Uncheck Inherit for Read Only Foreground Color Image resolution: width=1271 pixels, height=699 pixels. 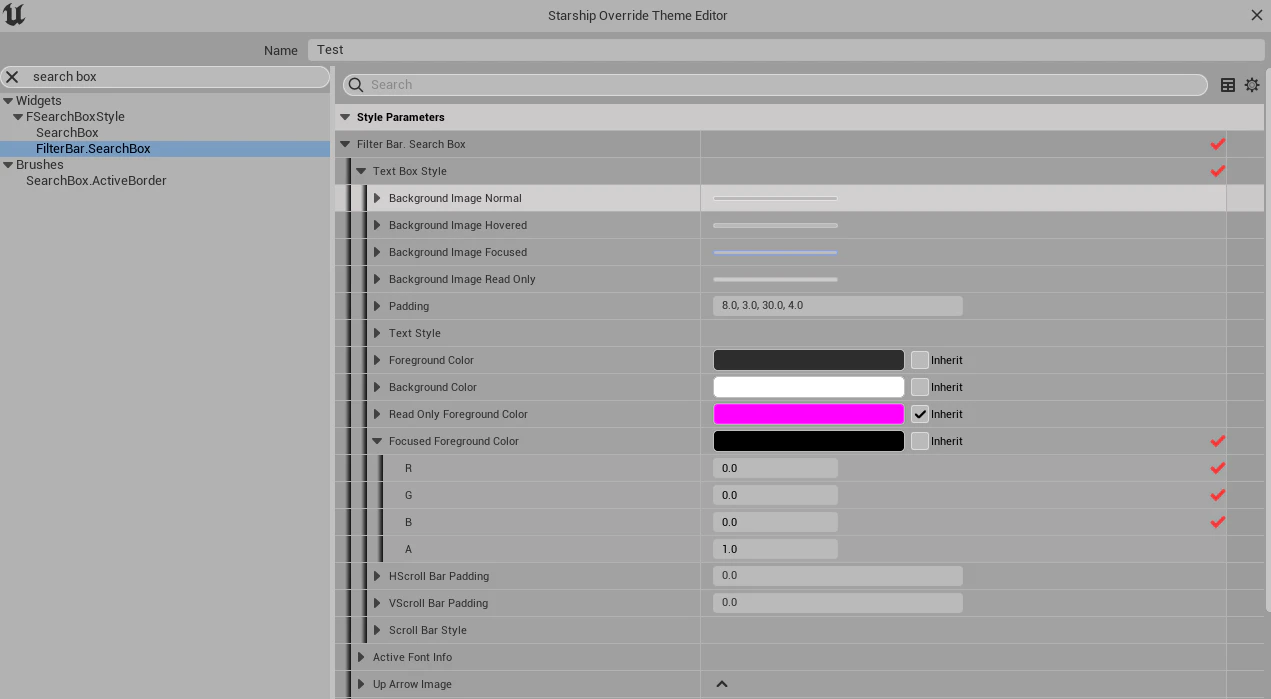click(920, 414)
